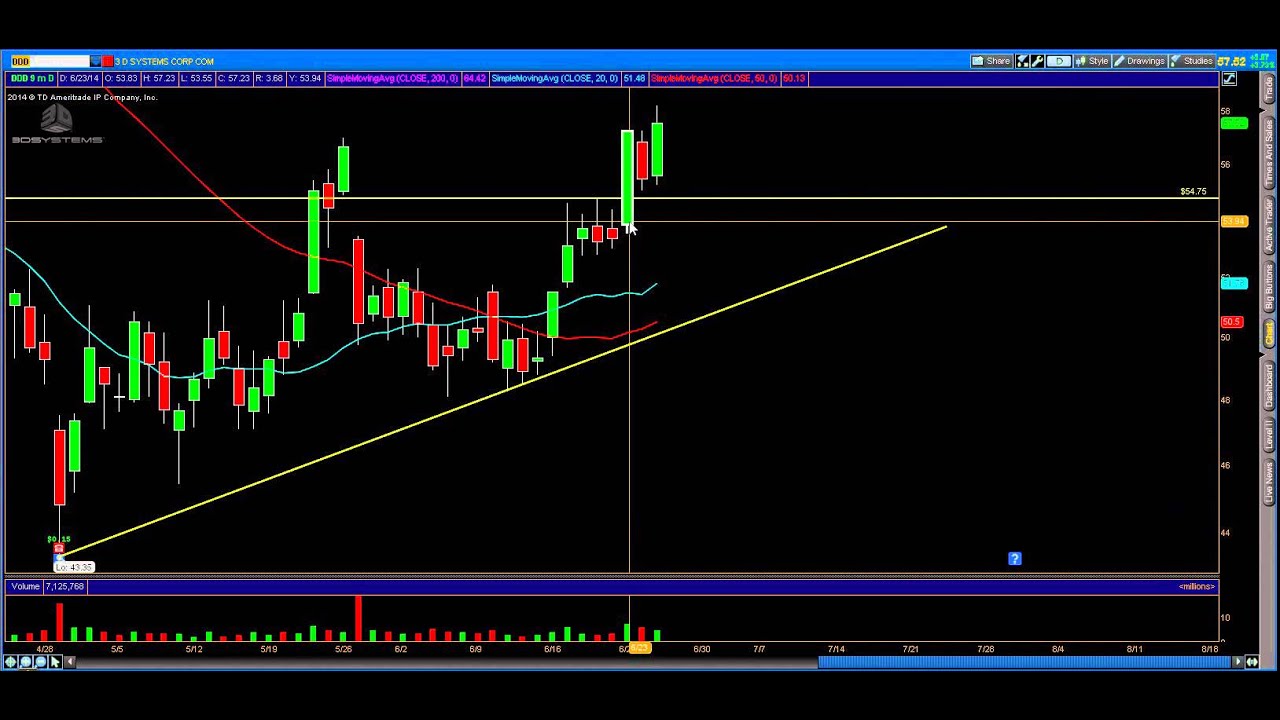Viewport: 1280px width, 720px height.
Task: Click the D: 6/23/14 date readout
Action: [x=79, y=78]
